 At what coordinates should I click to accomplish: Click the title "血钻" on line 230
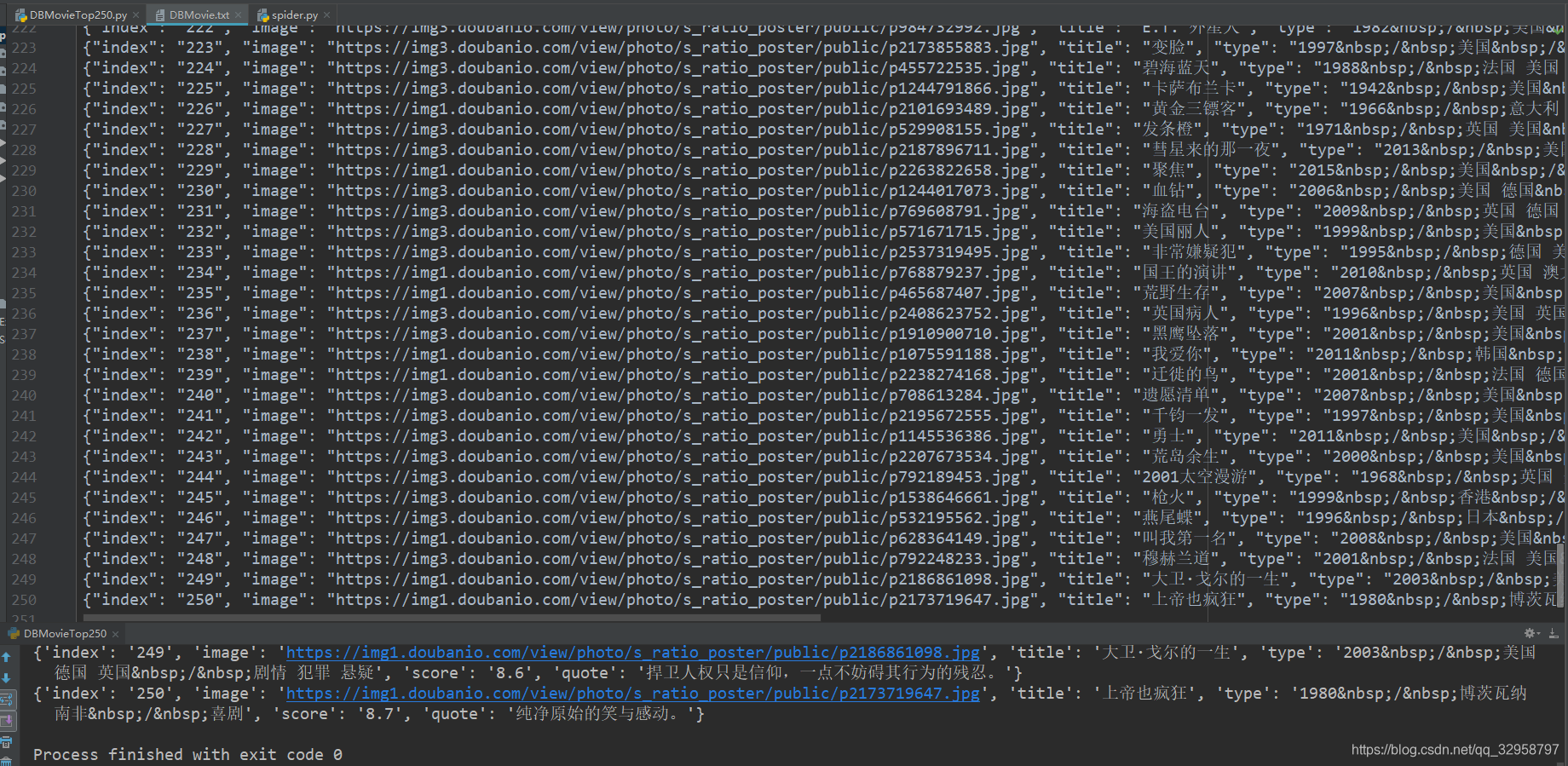(x=1169, y=191)
